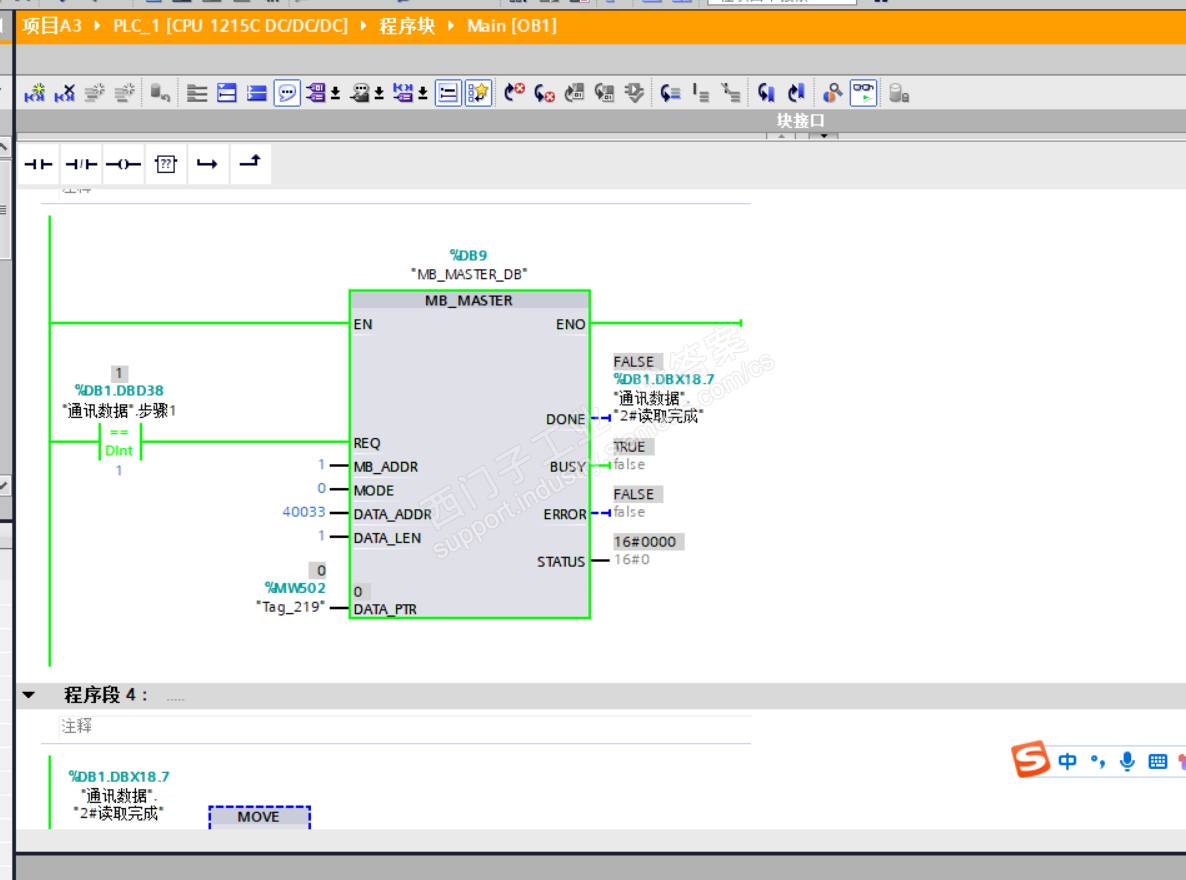Image resolution: width=1186 pixels, height=880 pixels.
Task: Toggle favorites display star icon
Action: coord(478,93)
